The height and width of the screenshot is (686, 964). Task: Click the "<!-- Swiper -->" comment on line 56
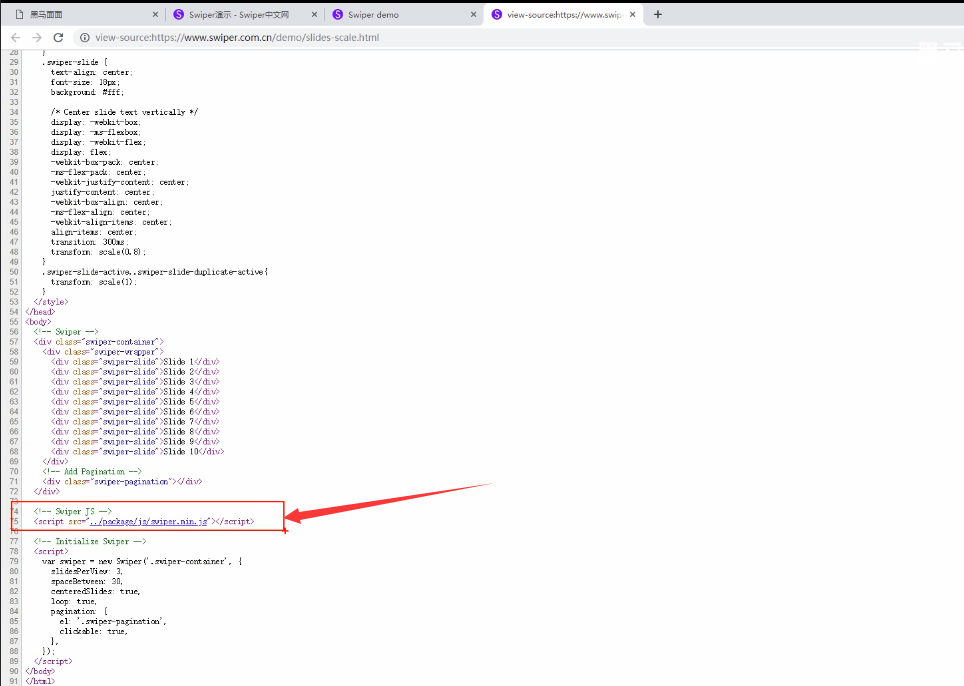coord(66,332)
